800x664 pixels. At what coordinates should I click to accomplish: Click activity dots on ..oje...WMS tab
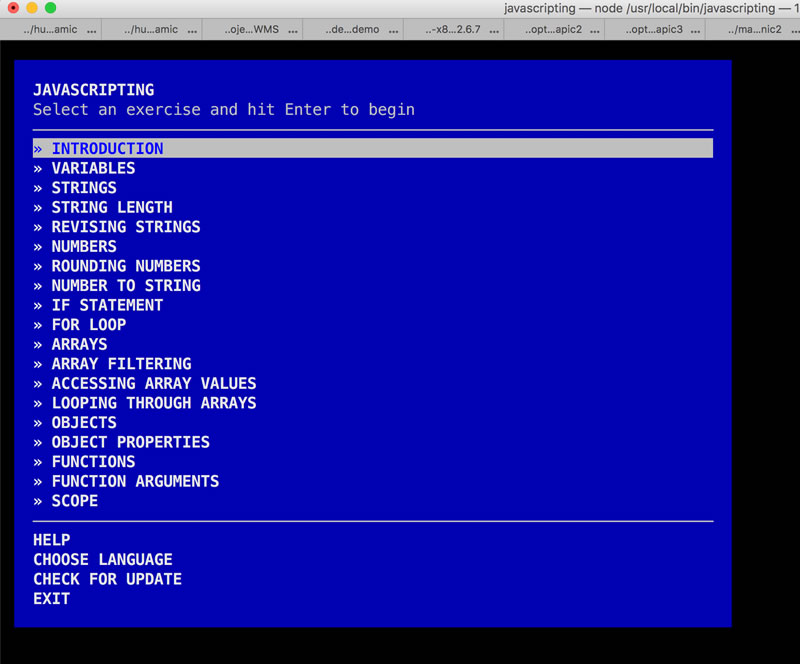(293, 31)
